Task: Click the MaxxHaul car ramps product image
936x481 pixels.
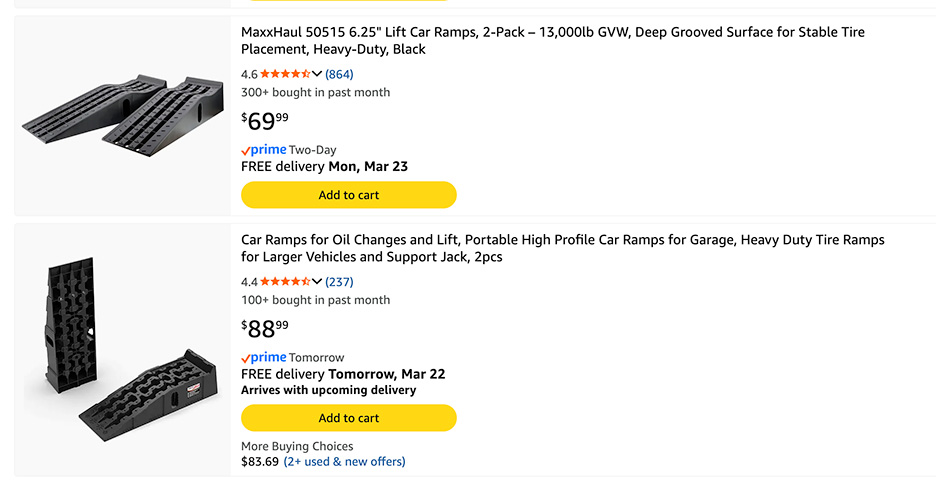Action: (122, 114)
